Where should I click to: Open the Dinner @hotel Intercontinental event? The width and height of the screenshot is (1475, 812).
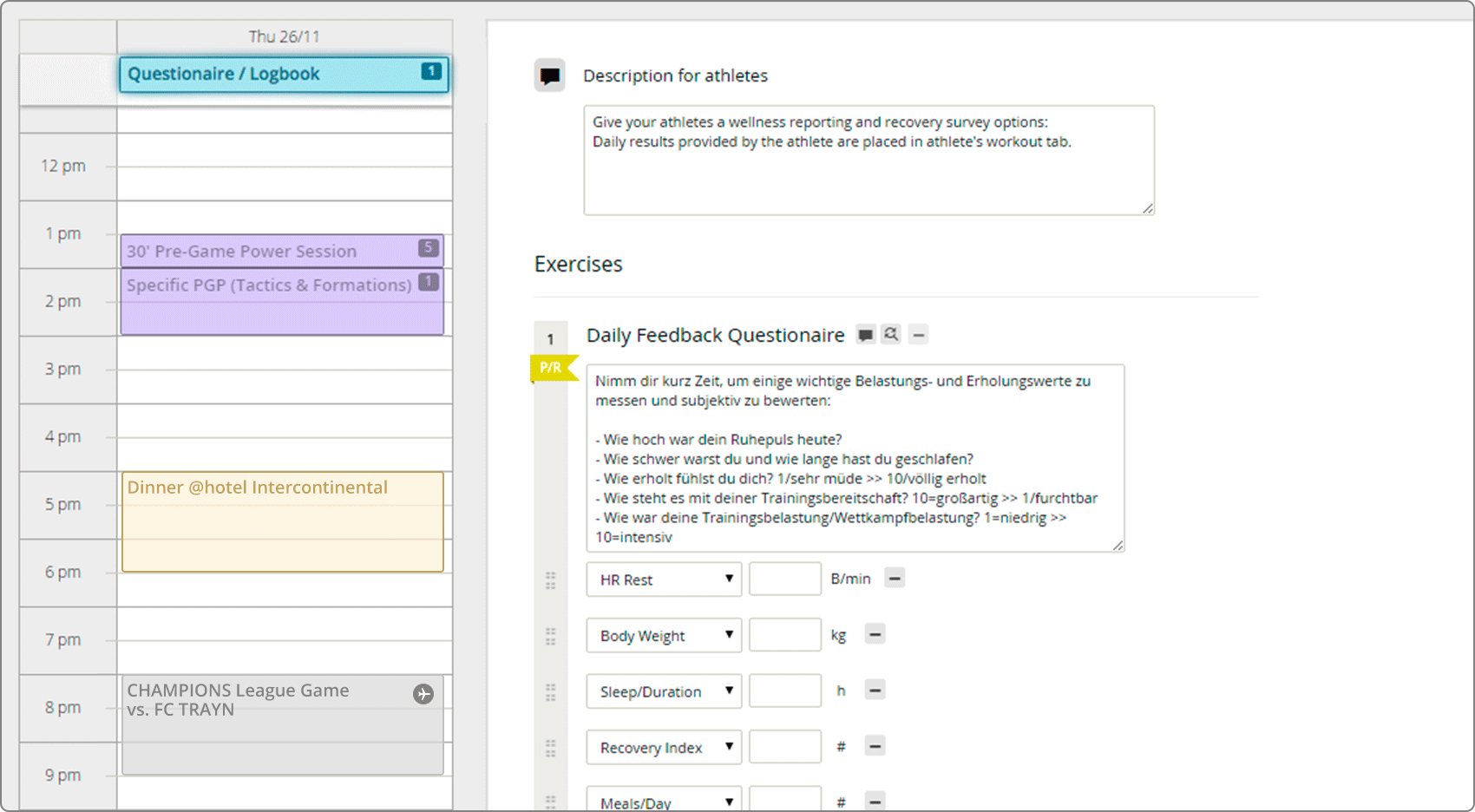click(283, 521)
